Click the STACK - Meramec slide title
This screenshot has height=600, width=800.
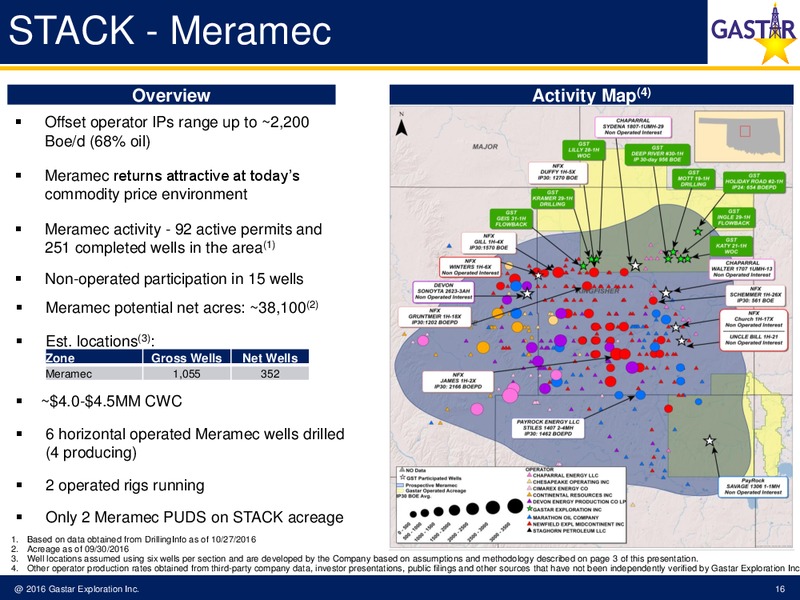(x=170, y=31)
